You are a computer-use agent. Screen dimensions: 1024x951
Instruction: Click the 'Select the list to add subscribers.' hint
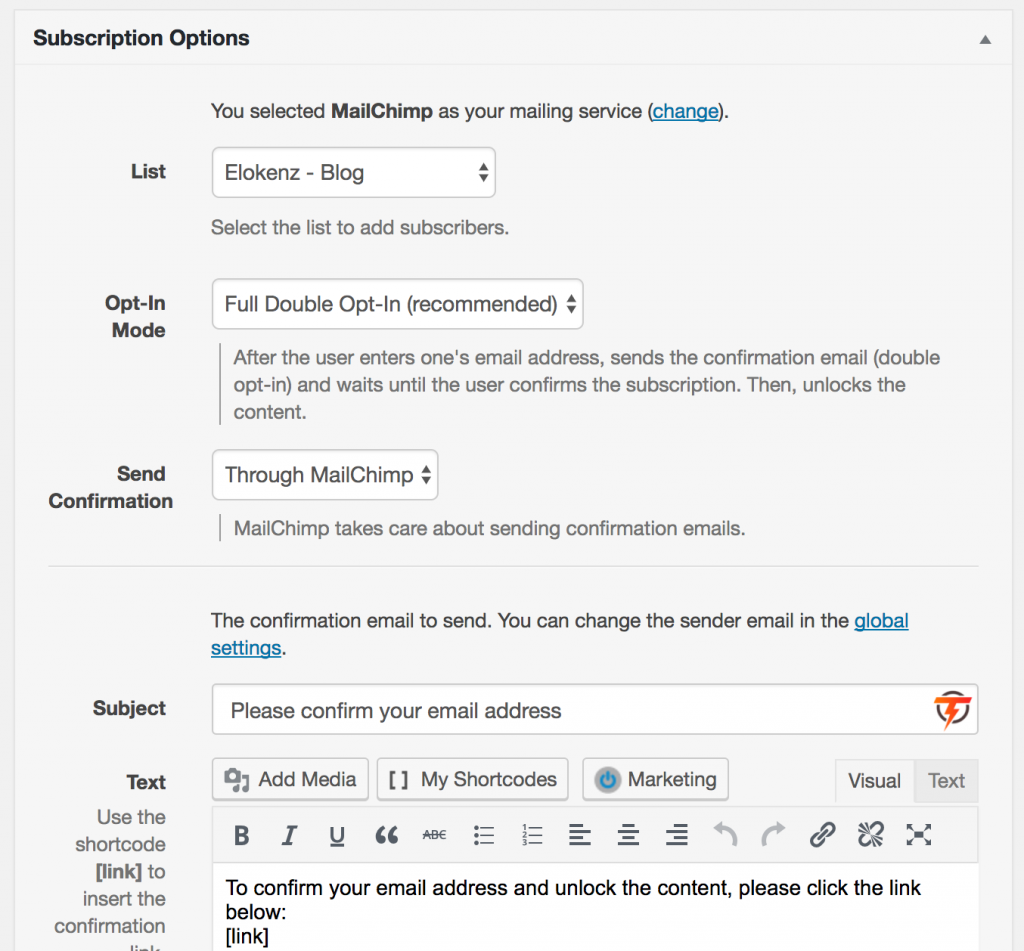coord(360,227)
